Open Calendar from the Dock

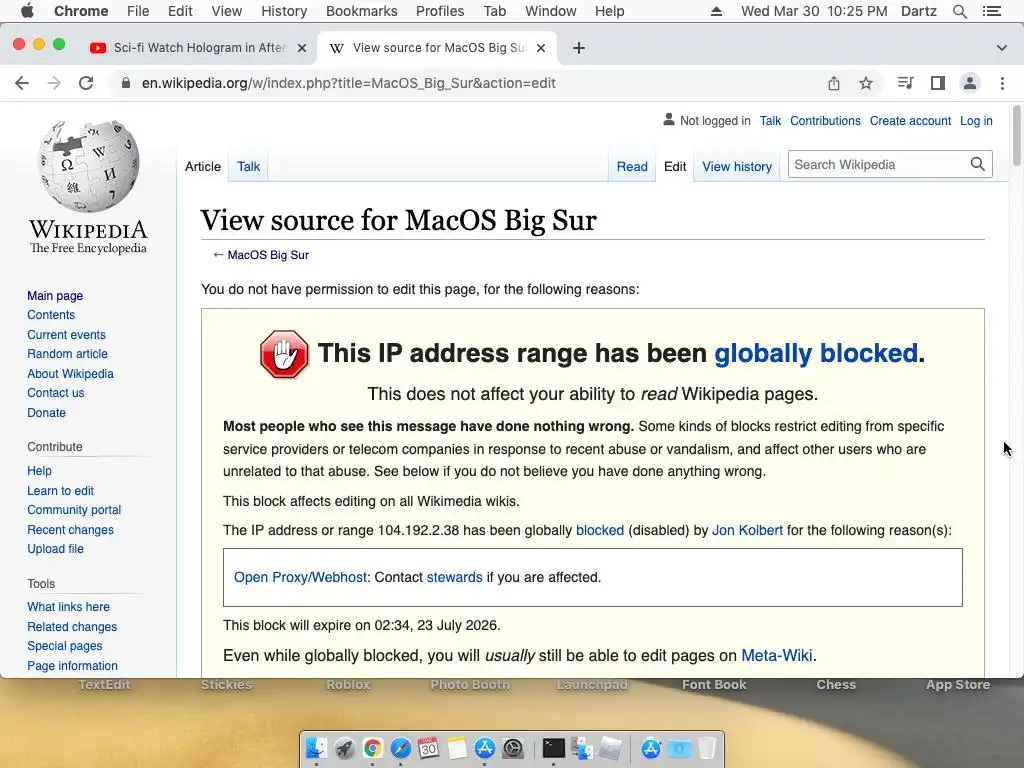pyautogui.click(x=428, y=748)
